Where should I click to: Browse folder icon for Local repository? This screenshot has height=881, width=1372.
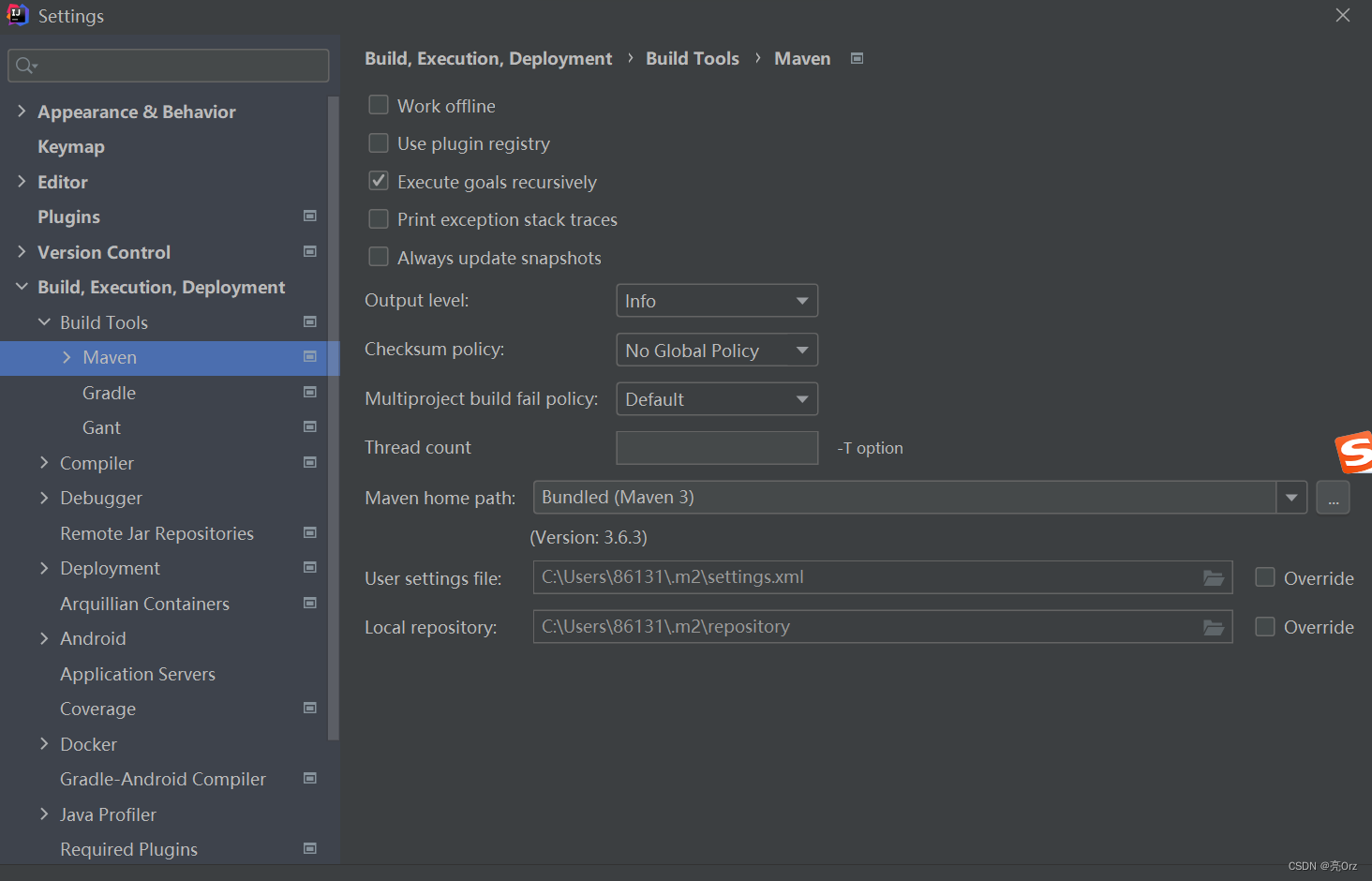(x=1214, y=627)
